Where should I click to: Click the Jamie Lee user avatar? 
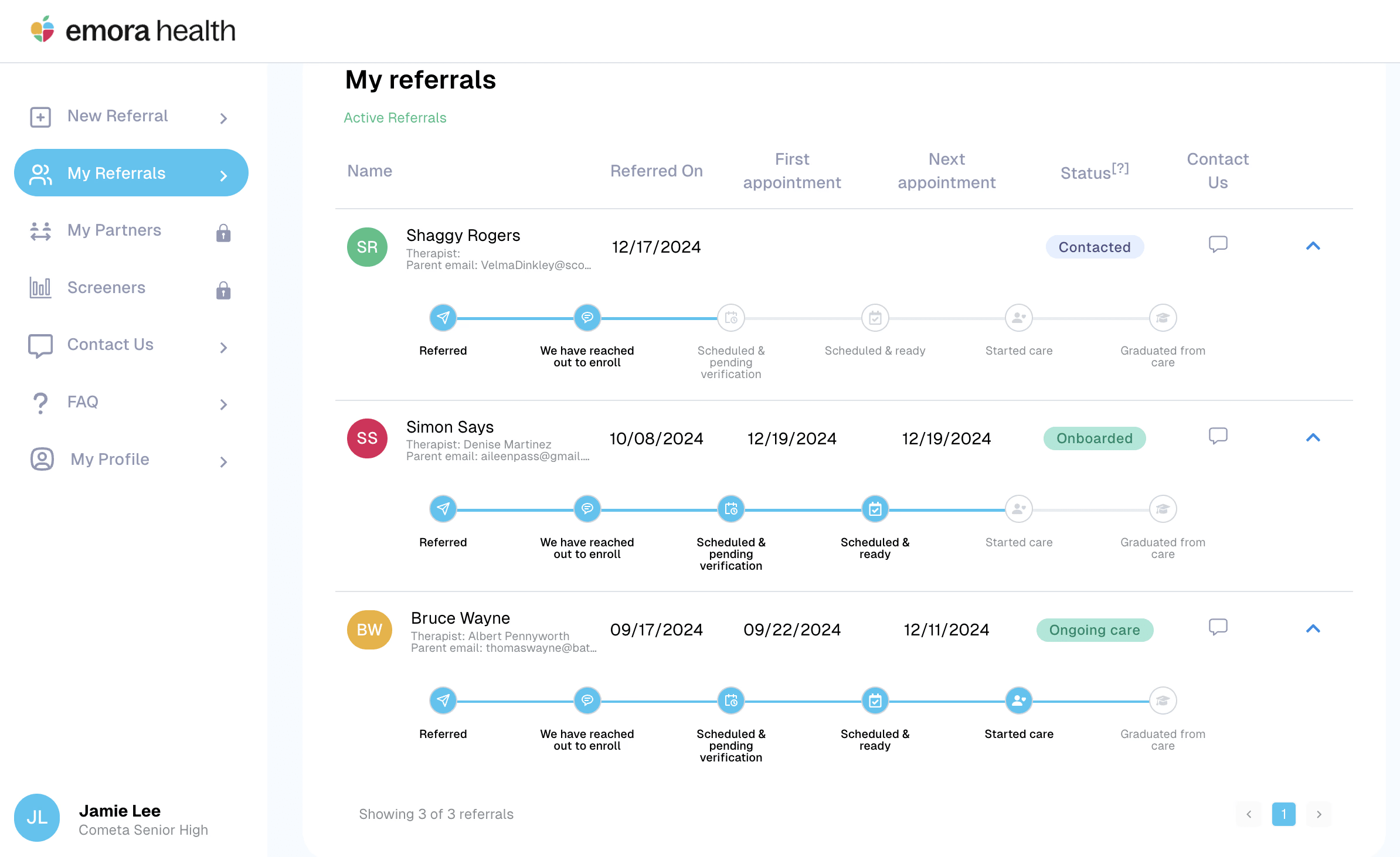[x=37, y=817]
